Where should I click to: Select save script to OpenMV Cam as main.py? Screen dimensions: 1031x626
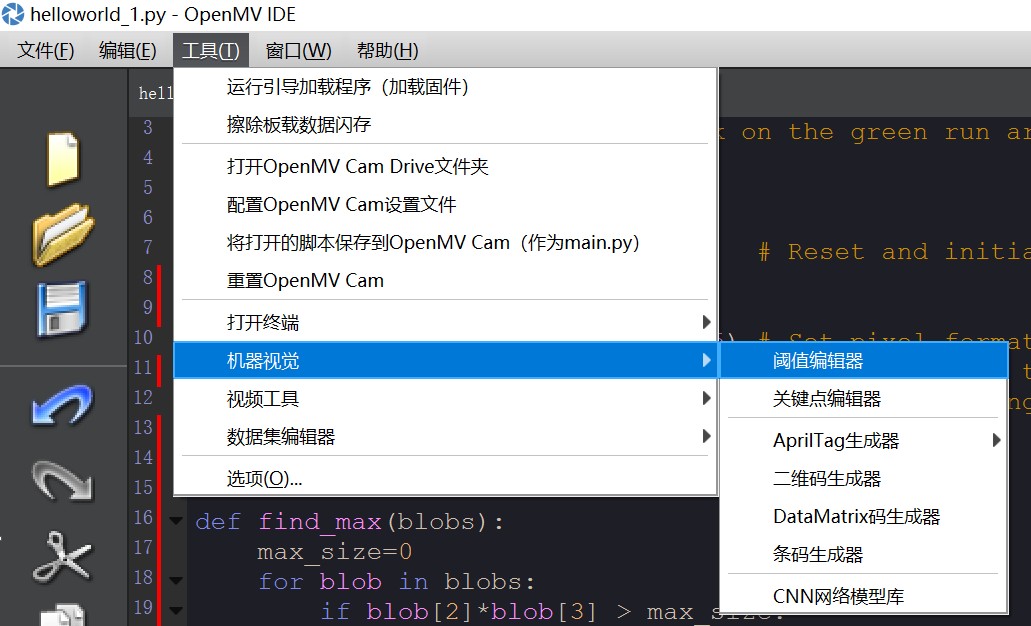[x=446, y=243]
